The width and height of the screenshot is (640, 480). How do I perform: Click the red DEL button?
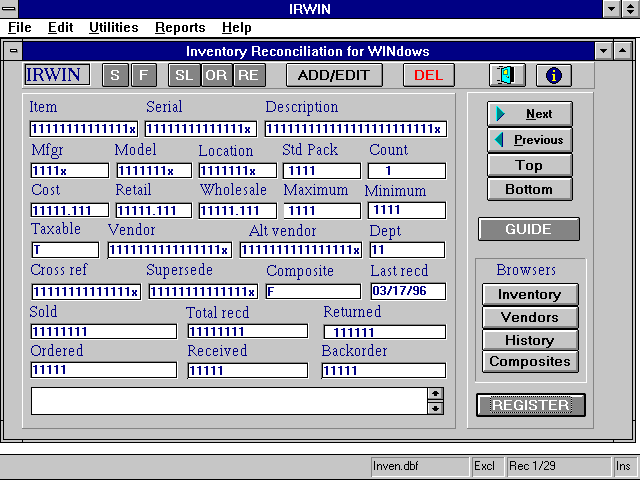pos(429,75)
